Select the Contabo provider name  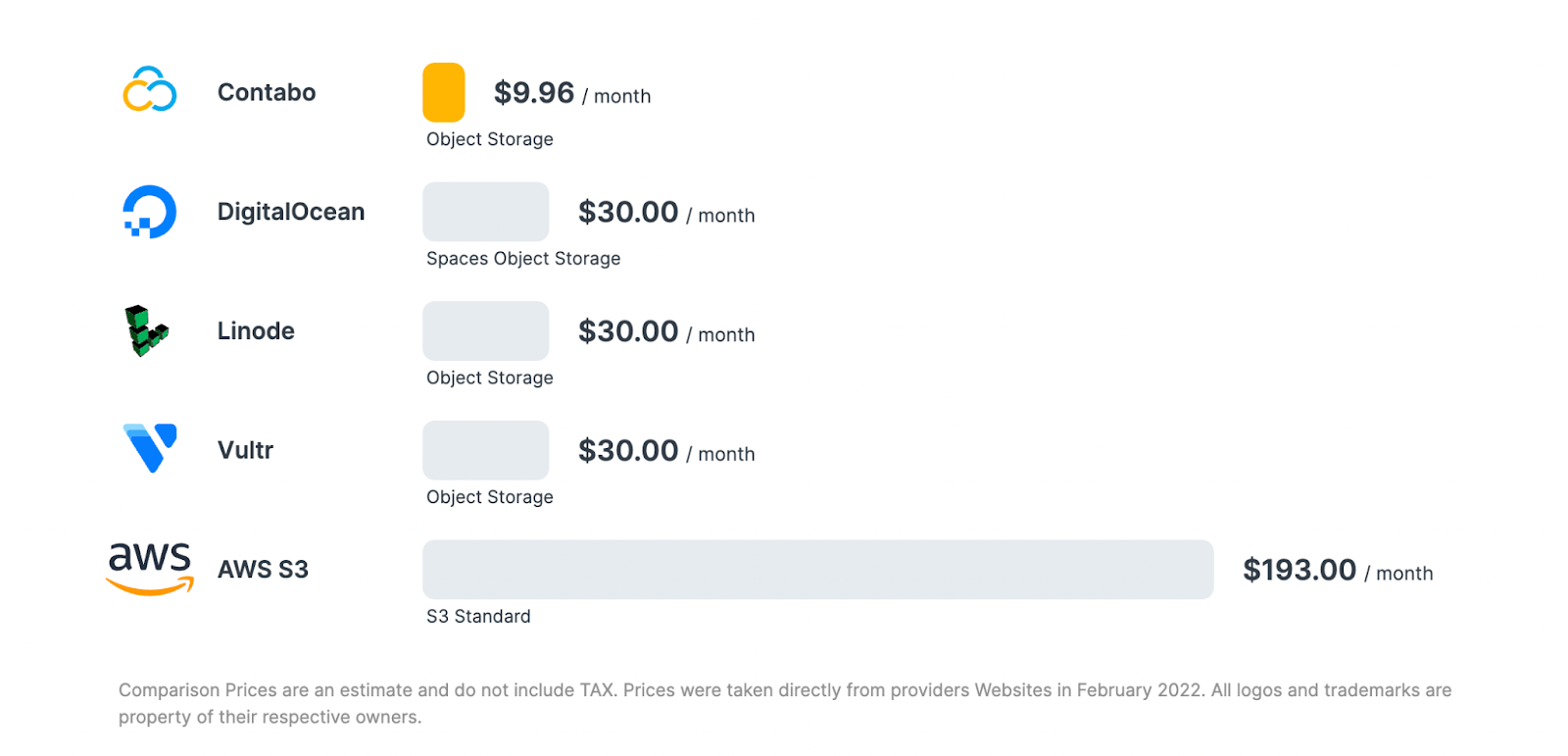coord(267,92)
